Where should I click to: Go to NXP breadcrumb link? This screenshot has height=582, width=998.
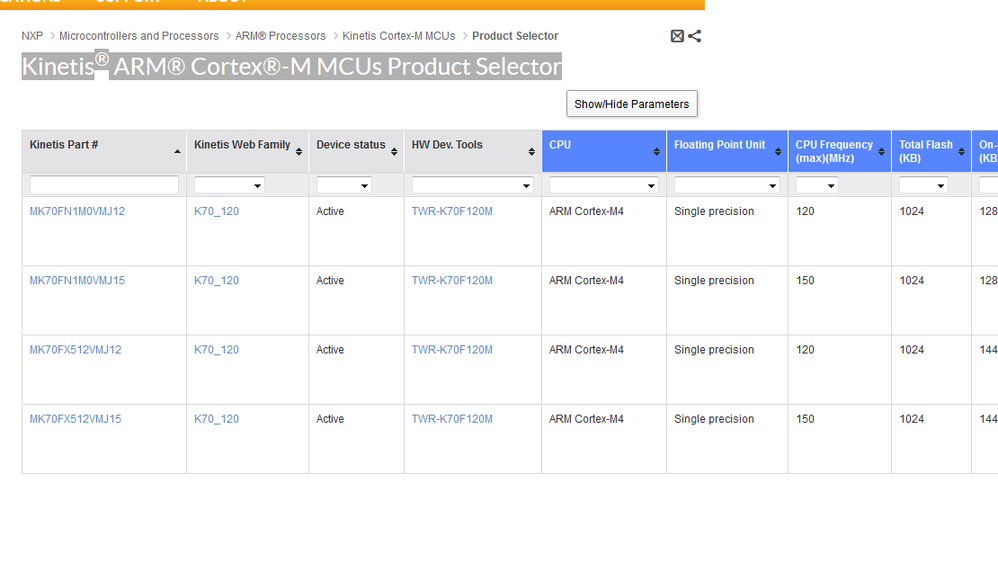[32, 36]
